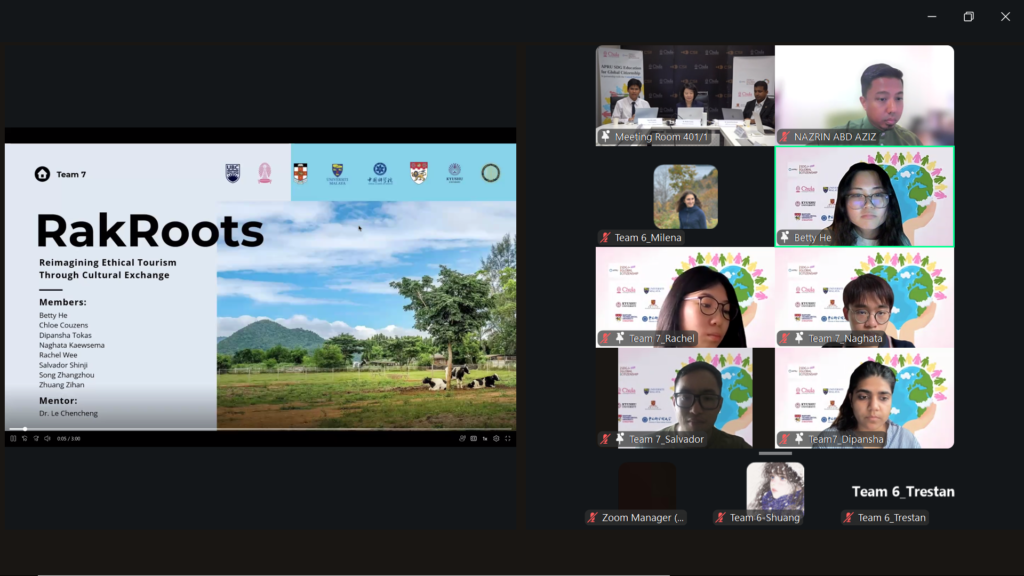Click the pin icon for Team 7_Naghata
This screenshot has width=1024, height=576.
(799, 338)
